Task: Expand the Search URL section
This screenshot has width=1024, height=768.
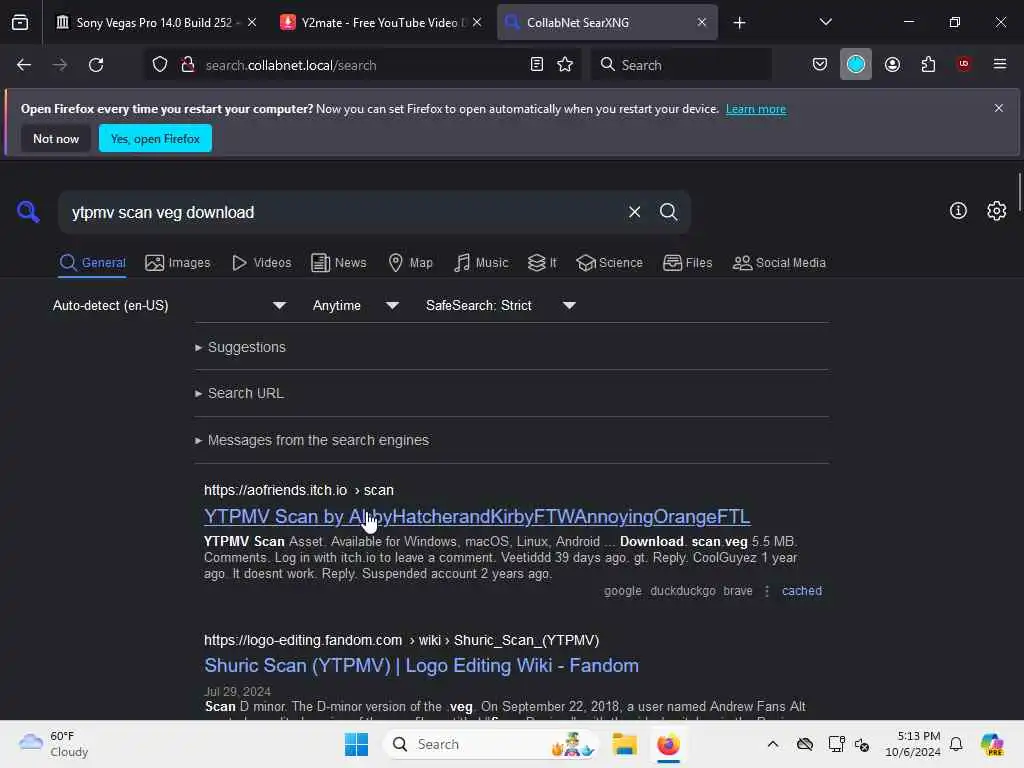Action: pyautogui.click(x=240, y=393)
